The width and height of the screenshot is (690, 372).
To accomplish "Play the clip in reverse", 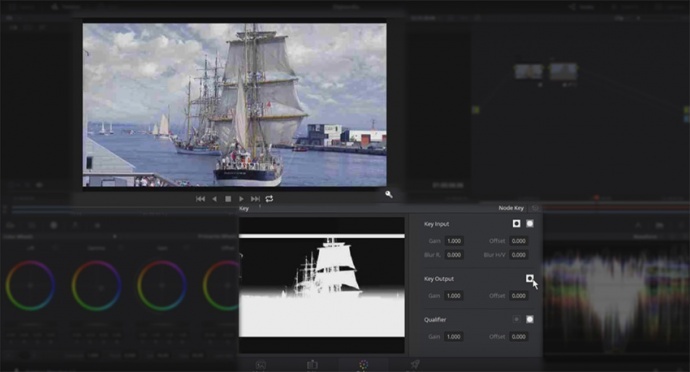I will click(x=214, y=199).
